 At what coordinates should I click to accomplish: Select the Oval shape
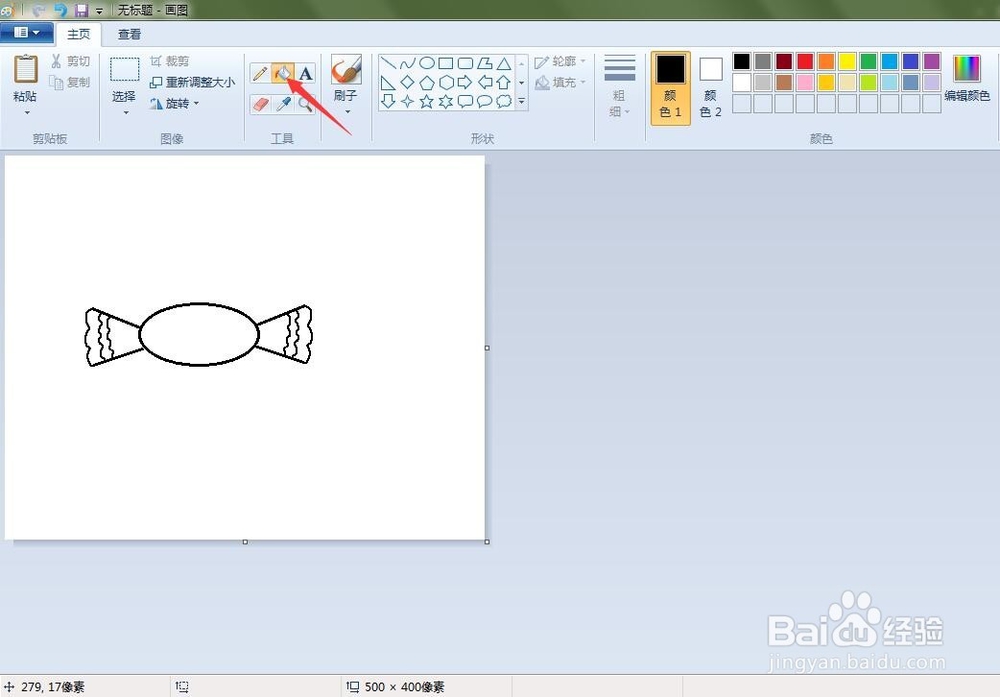click(427, 63)
